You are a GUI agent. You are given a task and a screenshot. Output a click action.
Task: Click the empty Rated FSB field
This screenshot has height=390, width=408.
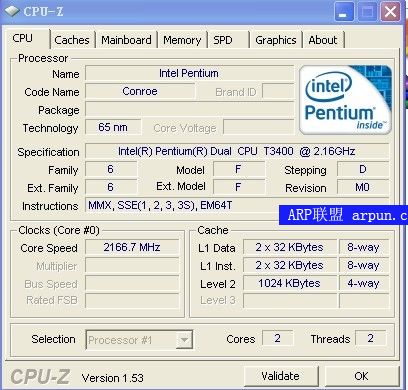[132, 301]
